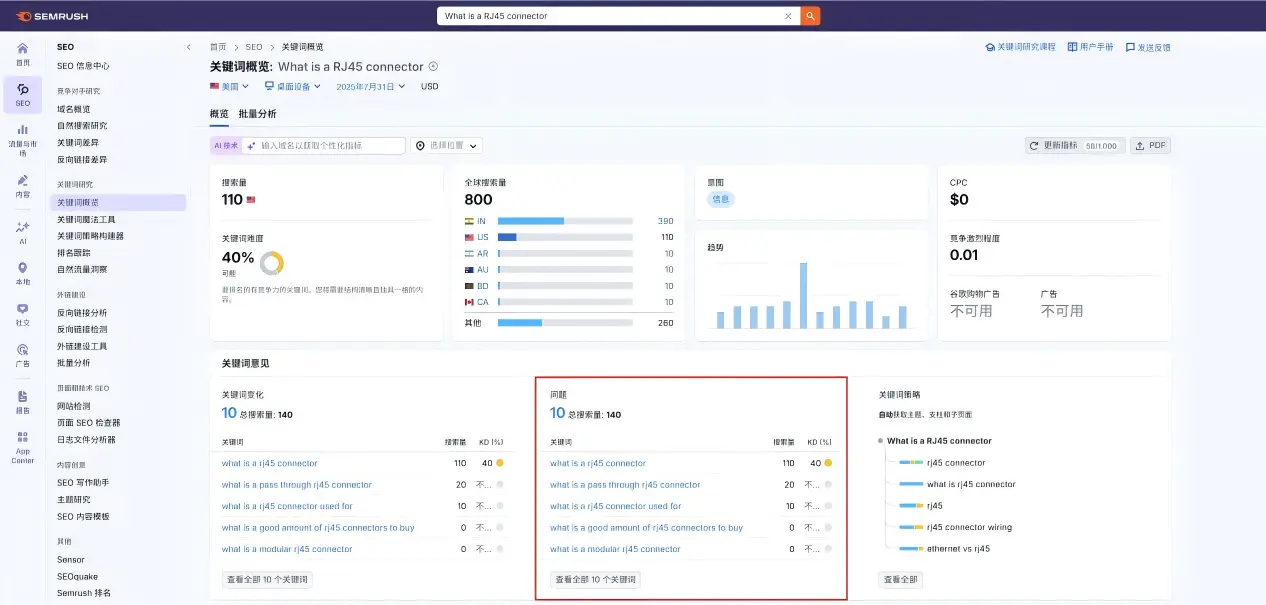Click 更新指标 refresh button
Image resolution: width=1266 pixels, height=605 pixels.
point(1075,145)
